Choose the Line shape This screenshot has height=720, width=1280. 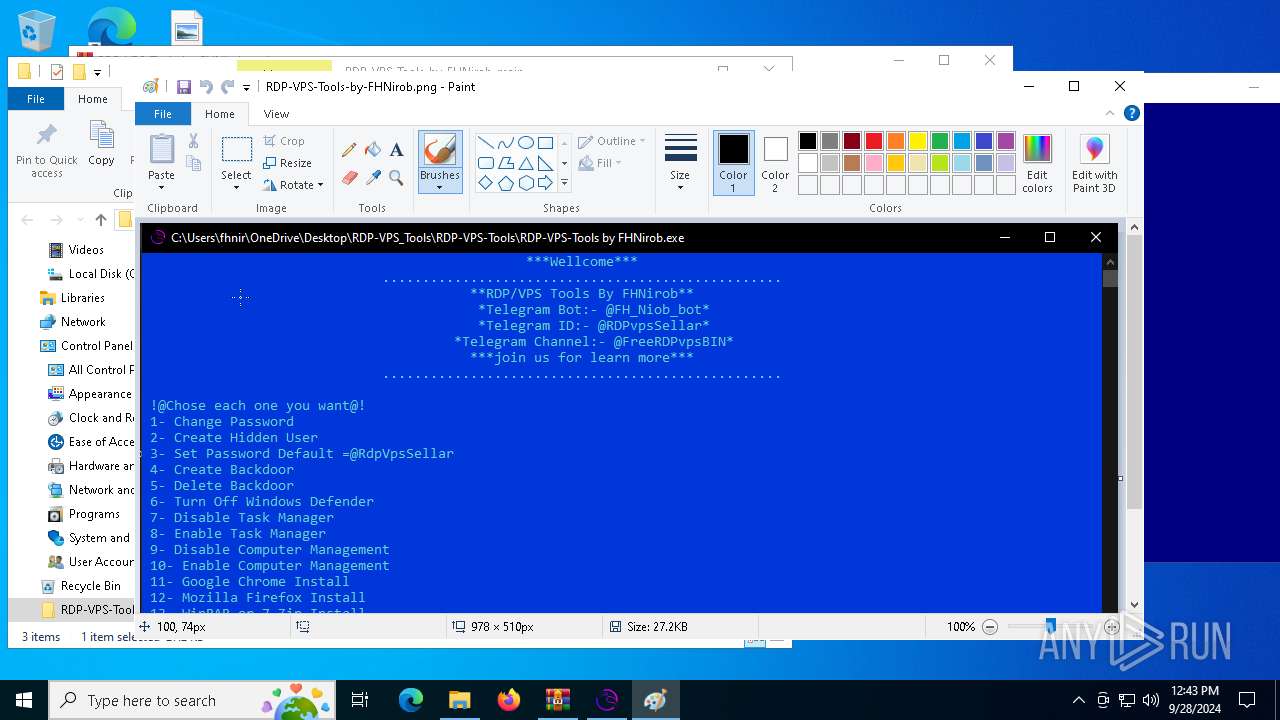[486, 143]
